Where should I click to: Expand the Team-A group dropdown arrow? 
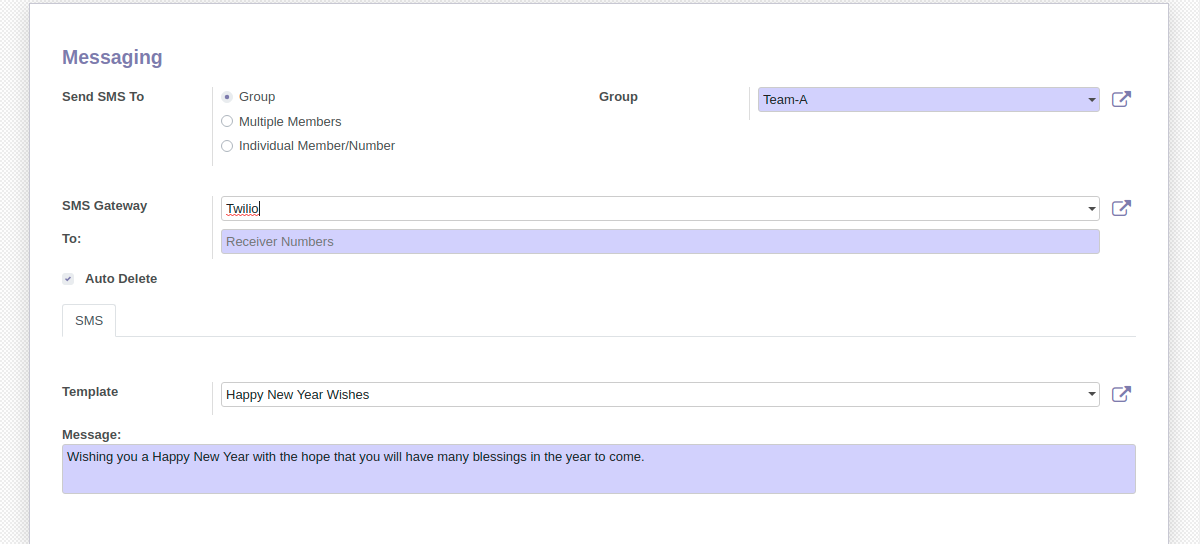click(1091, 100)
